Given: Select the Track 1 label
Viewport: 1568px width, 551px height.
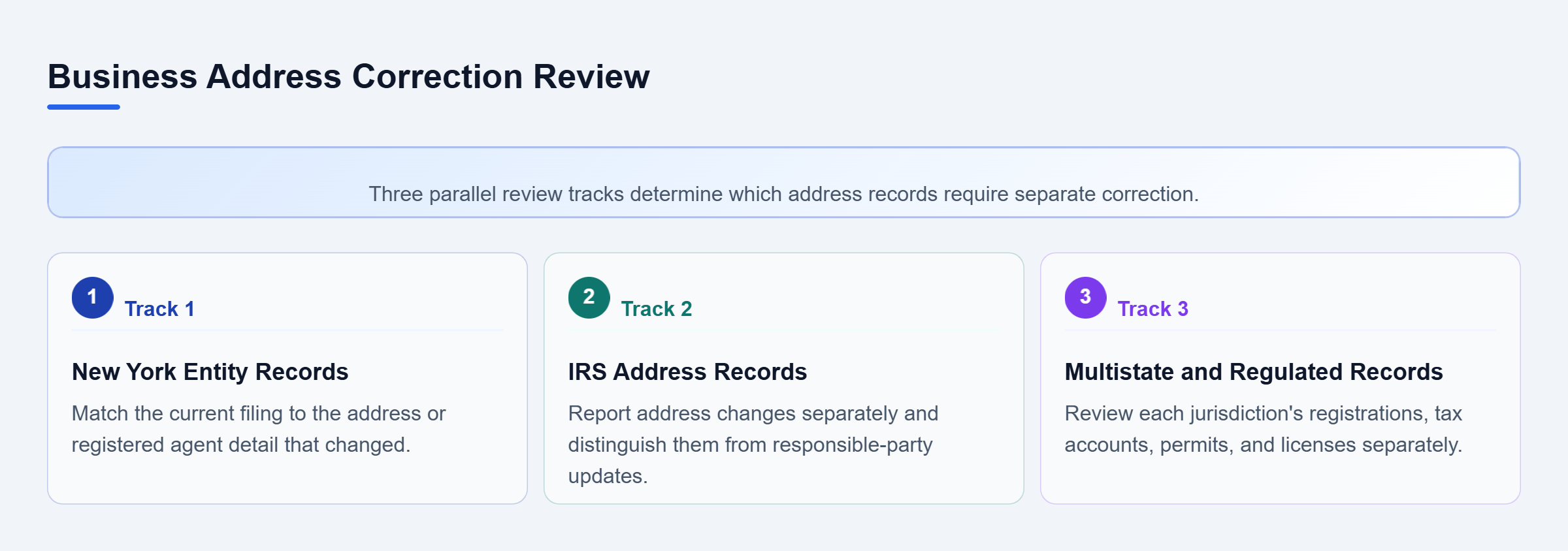Looking at the screenshot, I should pyautogui.click(x=159, y=309).
